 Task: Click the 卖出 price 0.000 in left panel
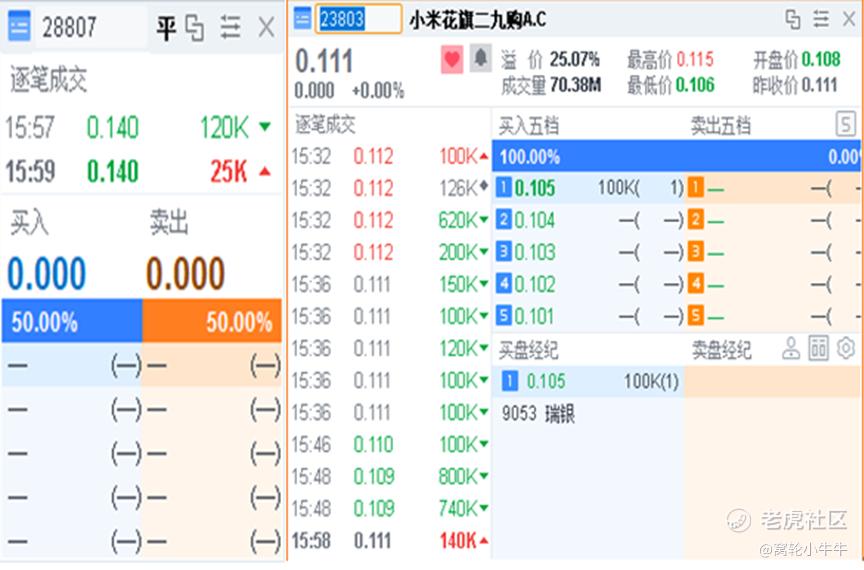point(186,273)
